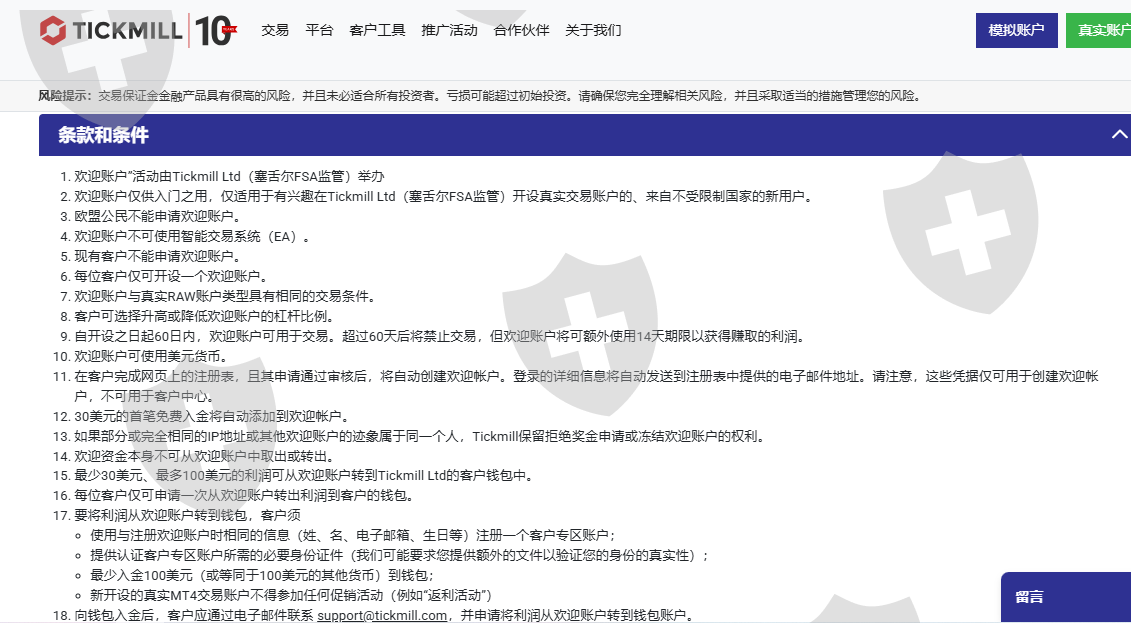Click the 模拟账户 button

pos(1016,30)
